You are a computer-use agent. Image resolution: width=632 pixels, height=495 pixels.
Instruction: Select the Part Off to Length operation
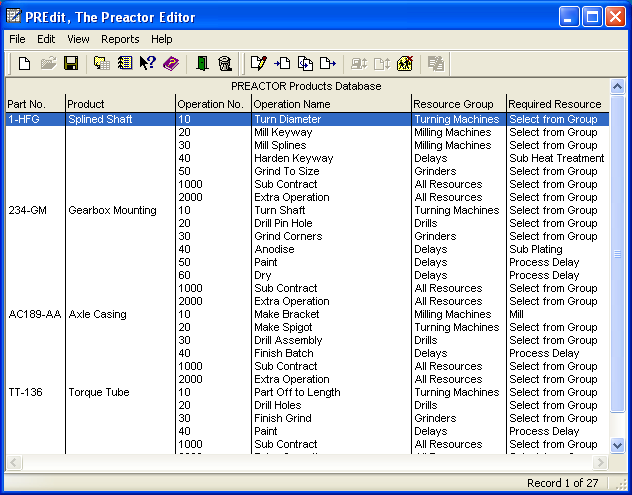point(297,392)
